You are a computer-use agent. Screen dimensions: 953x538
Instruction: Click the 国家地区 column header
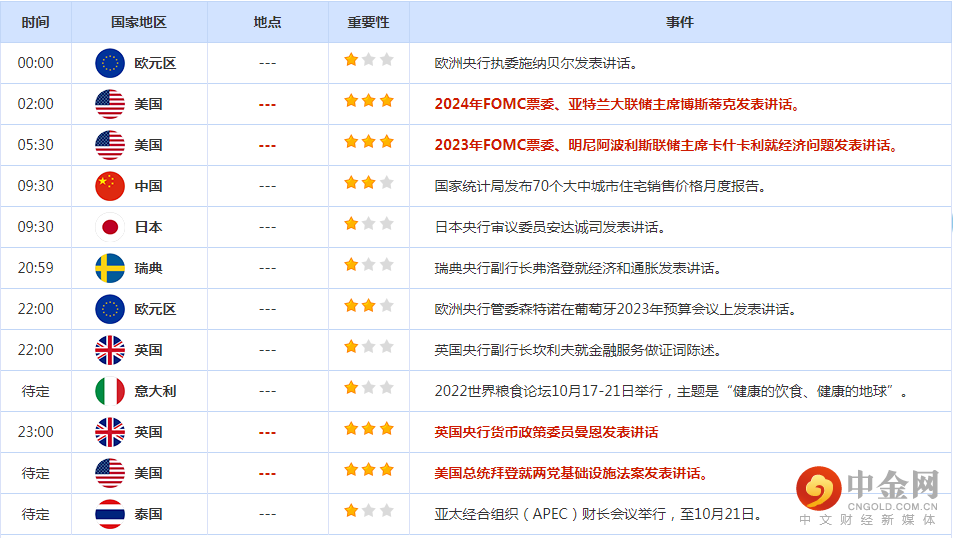click(x=139, y=22)
